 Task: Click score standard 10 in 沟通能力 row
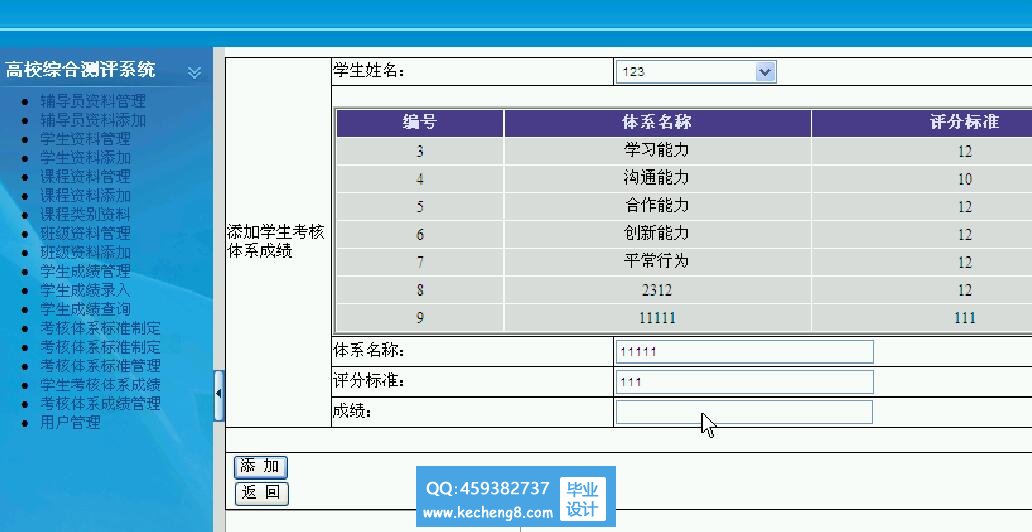pos(964,179)
